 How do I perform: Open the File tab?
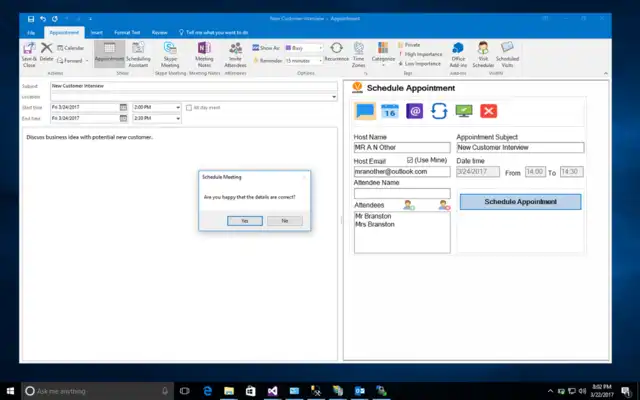31,33
